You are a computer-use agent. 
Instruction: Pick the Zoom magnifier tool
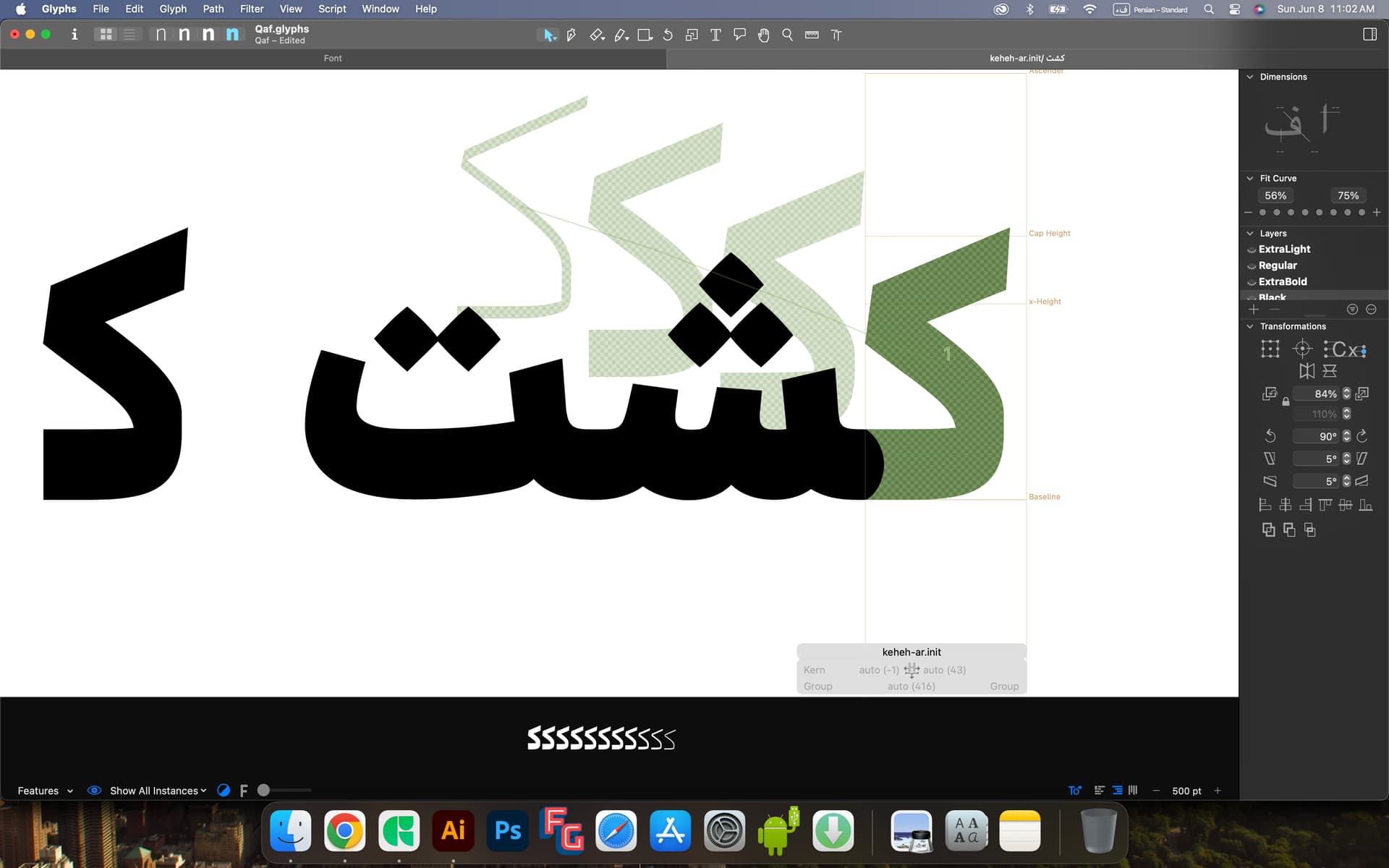click(787, 35)
